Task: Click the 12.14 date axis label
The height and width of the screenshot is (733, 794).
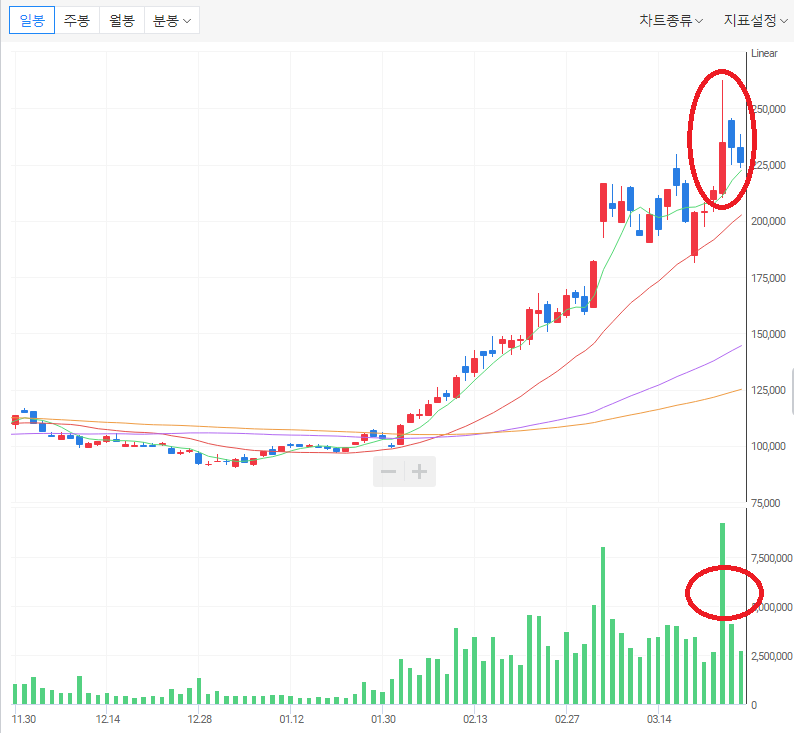Action: point(108,719)
